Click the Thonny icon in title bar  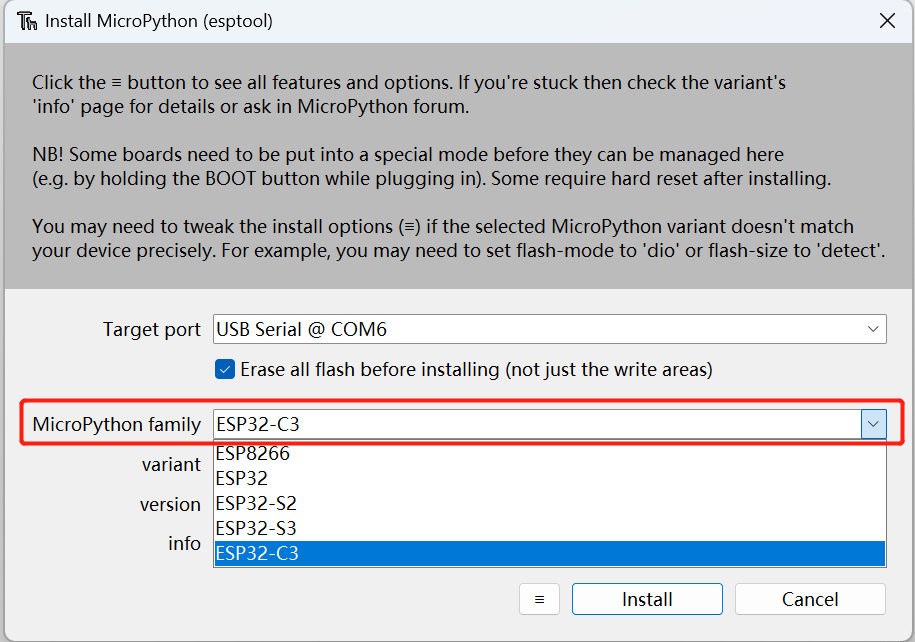(x=27, y=21)
